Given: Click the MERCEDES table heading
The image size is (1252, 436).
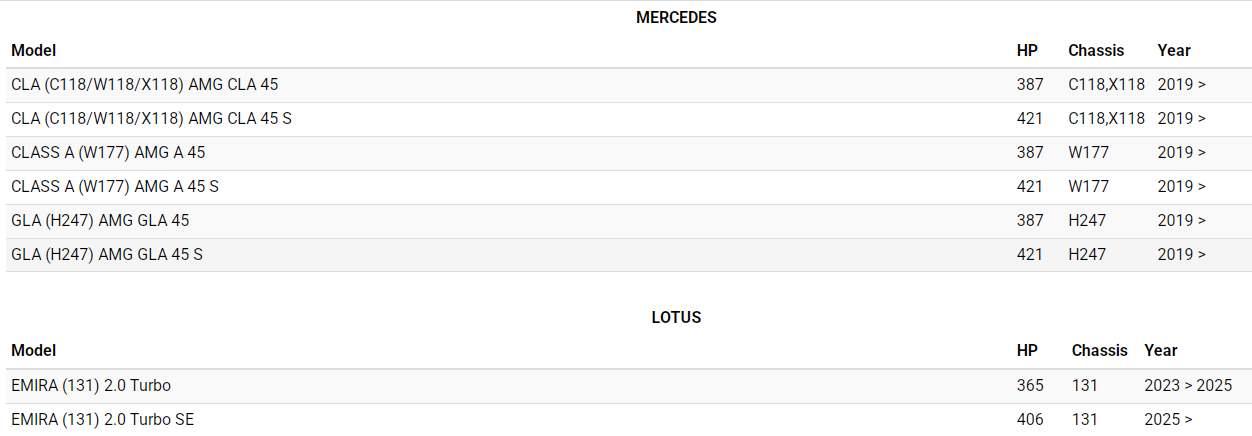Looking at the screenshot, I should (676, 18).
